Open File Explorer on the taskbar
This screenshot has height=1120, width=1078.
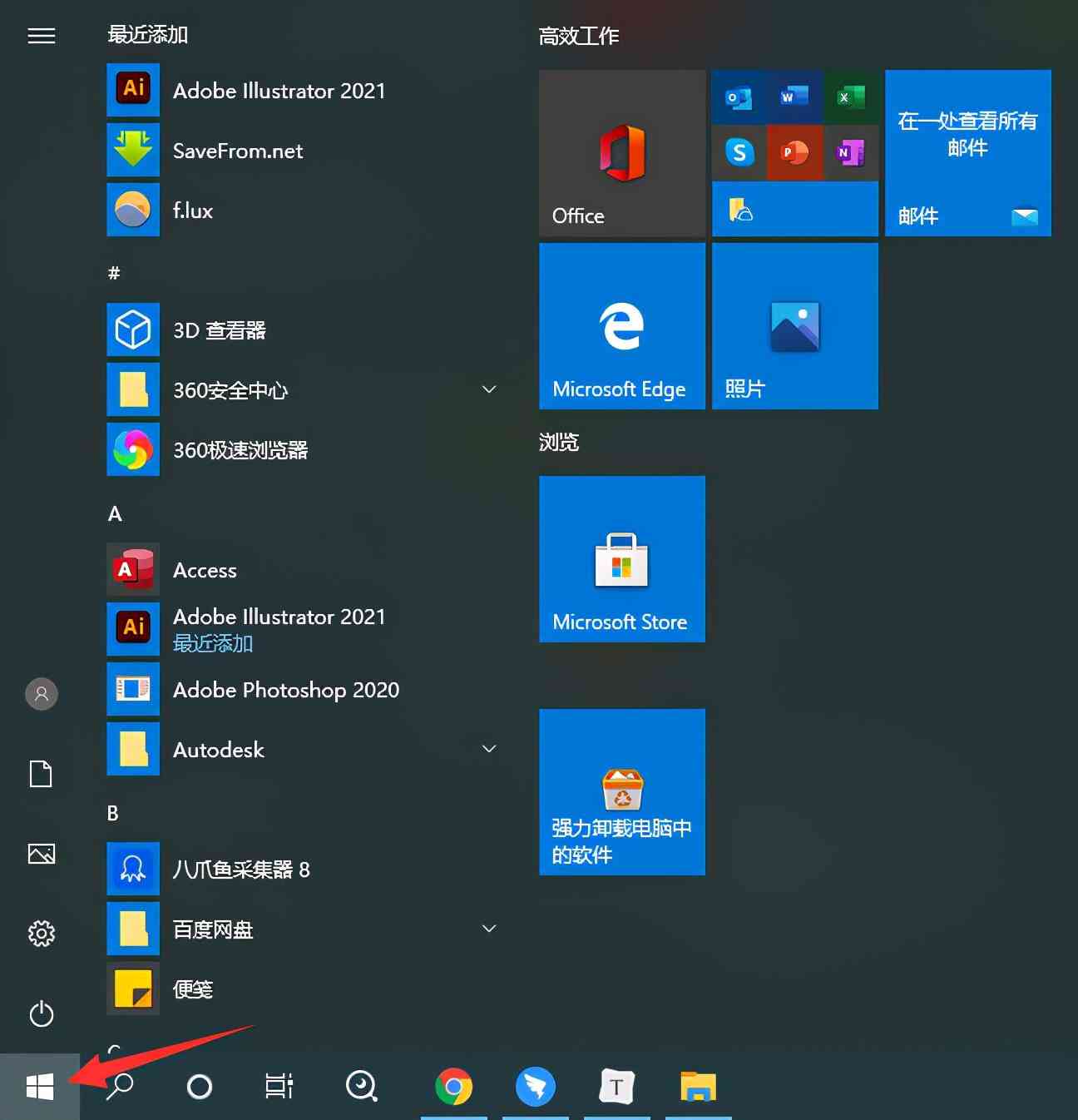pos(699,1086)
